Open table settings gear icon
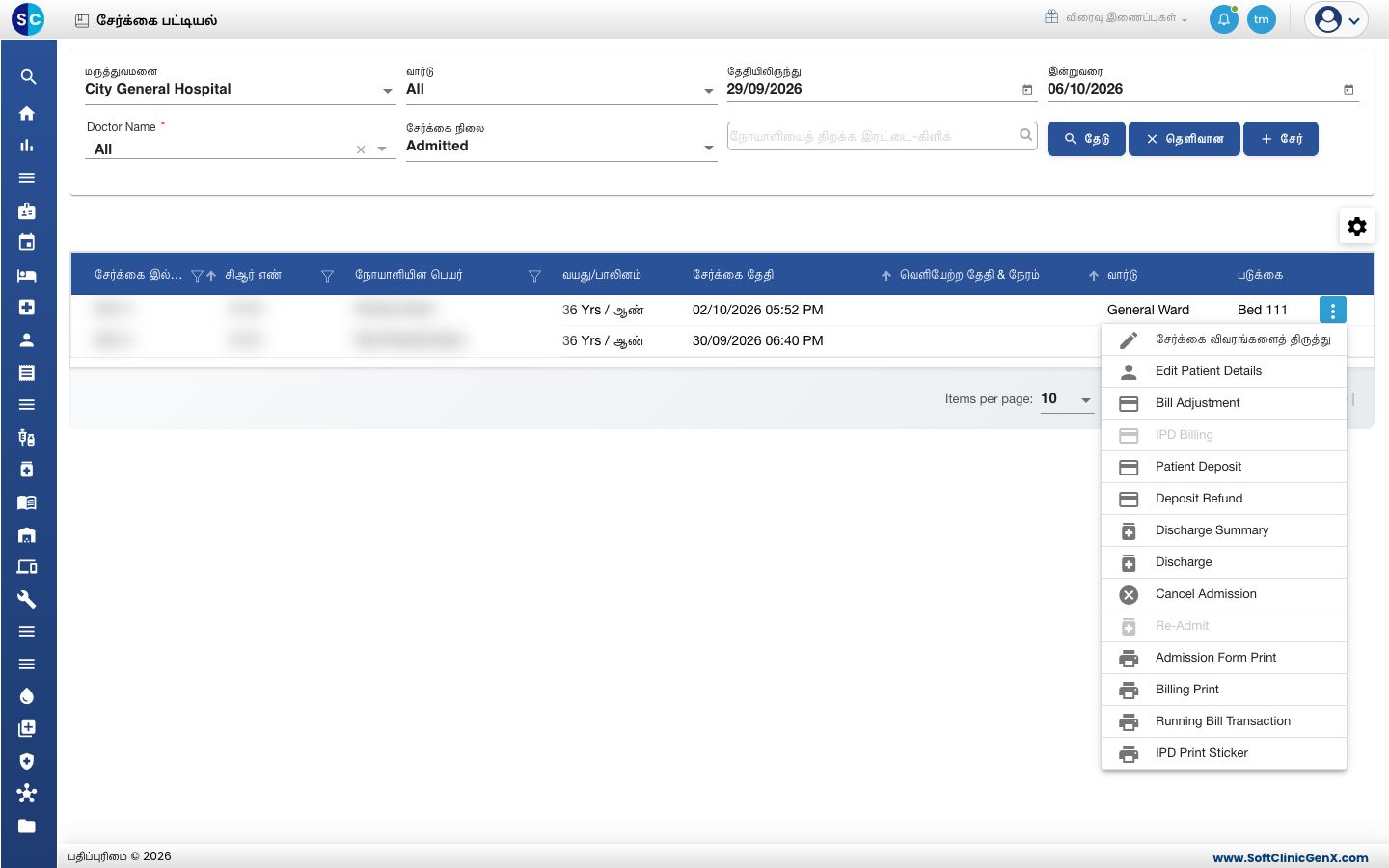This screenshot has height=868, width=1389. click(1357, 227)
